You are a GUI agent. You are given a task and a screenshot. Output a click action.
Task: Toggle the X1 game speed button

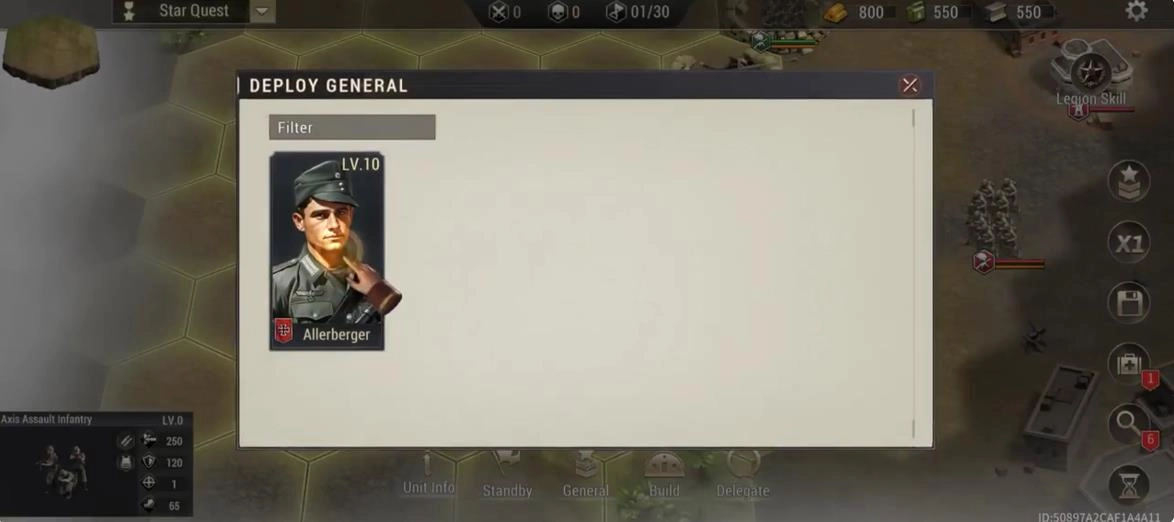[1128, 243]
